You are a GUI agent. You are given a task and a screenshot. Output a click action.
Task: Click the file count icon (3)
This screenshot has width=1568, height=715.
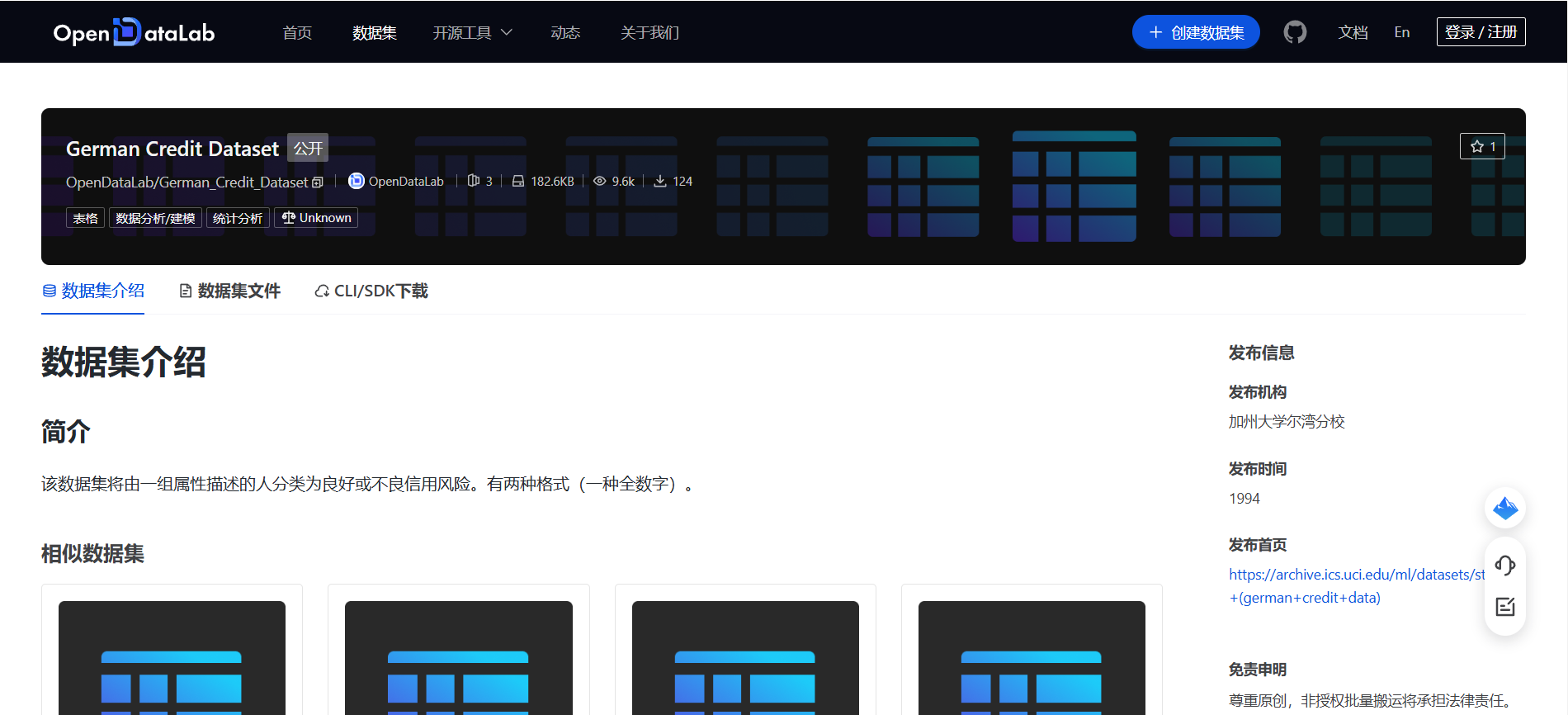pos(474,181)
